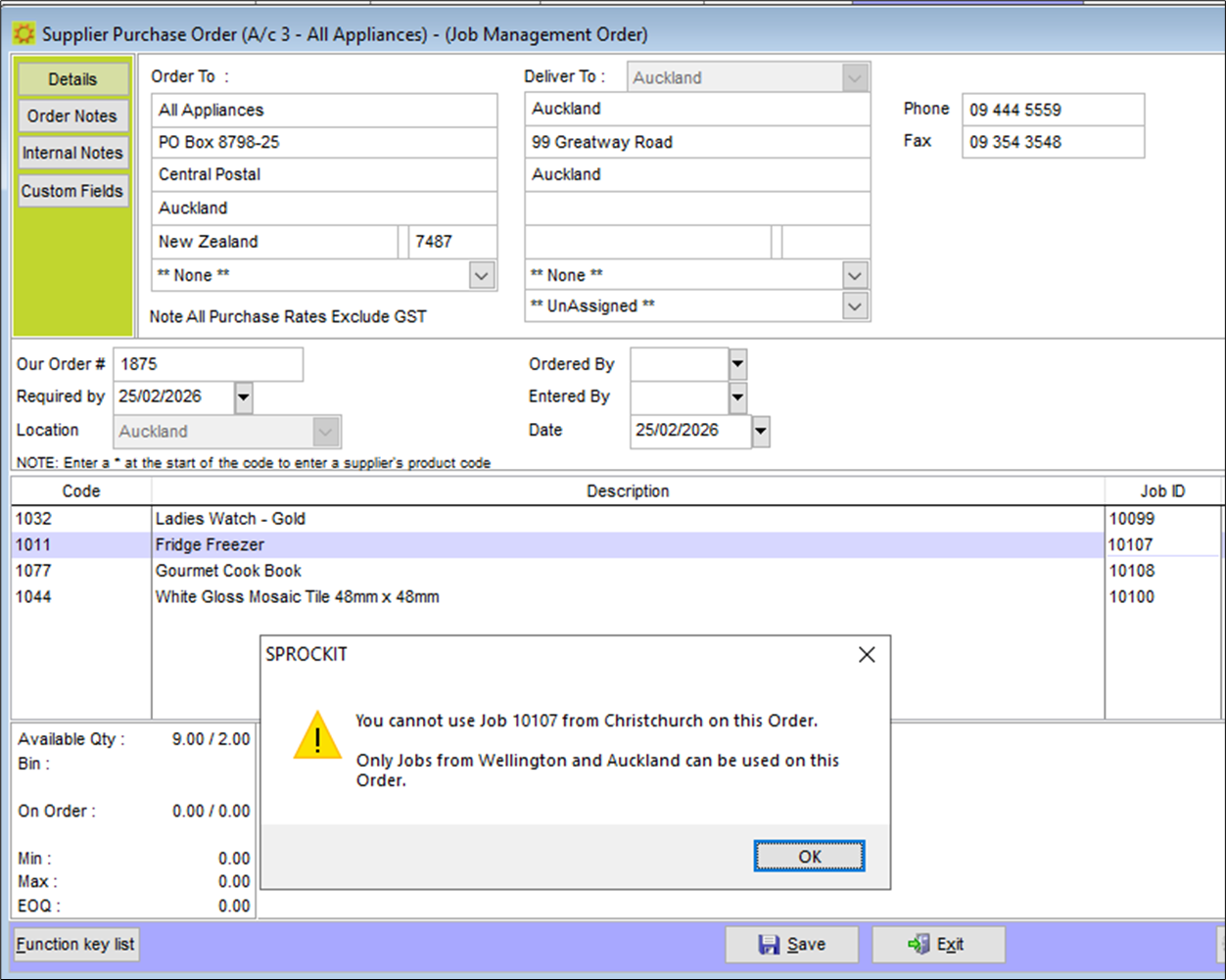This screenshot has height=980, width=1226.
Task: Open the Ordered By dropdown arrow
Action: coord(737,364)
